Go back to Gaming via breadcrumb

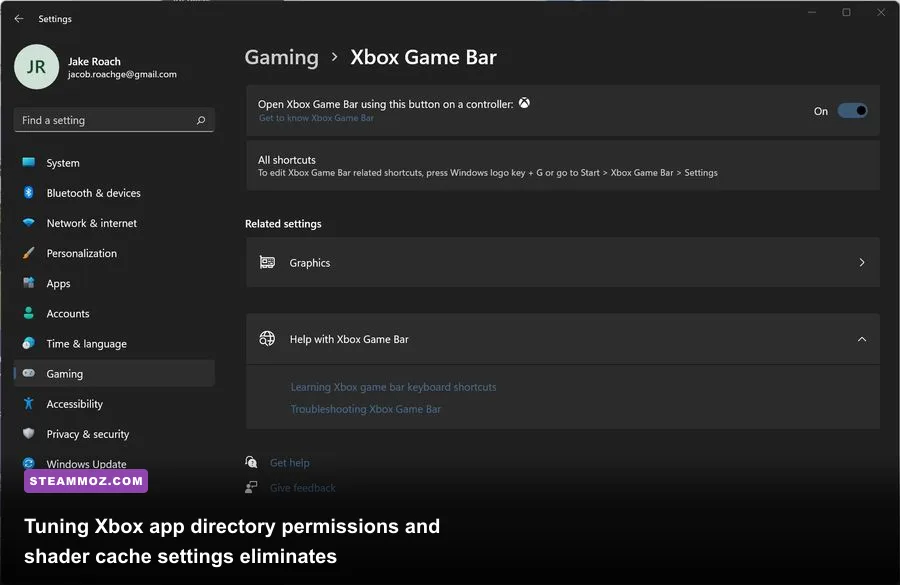pos(281,57)
